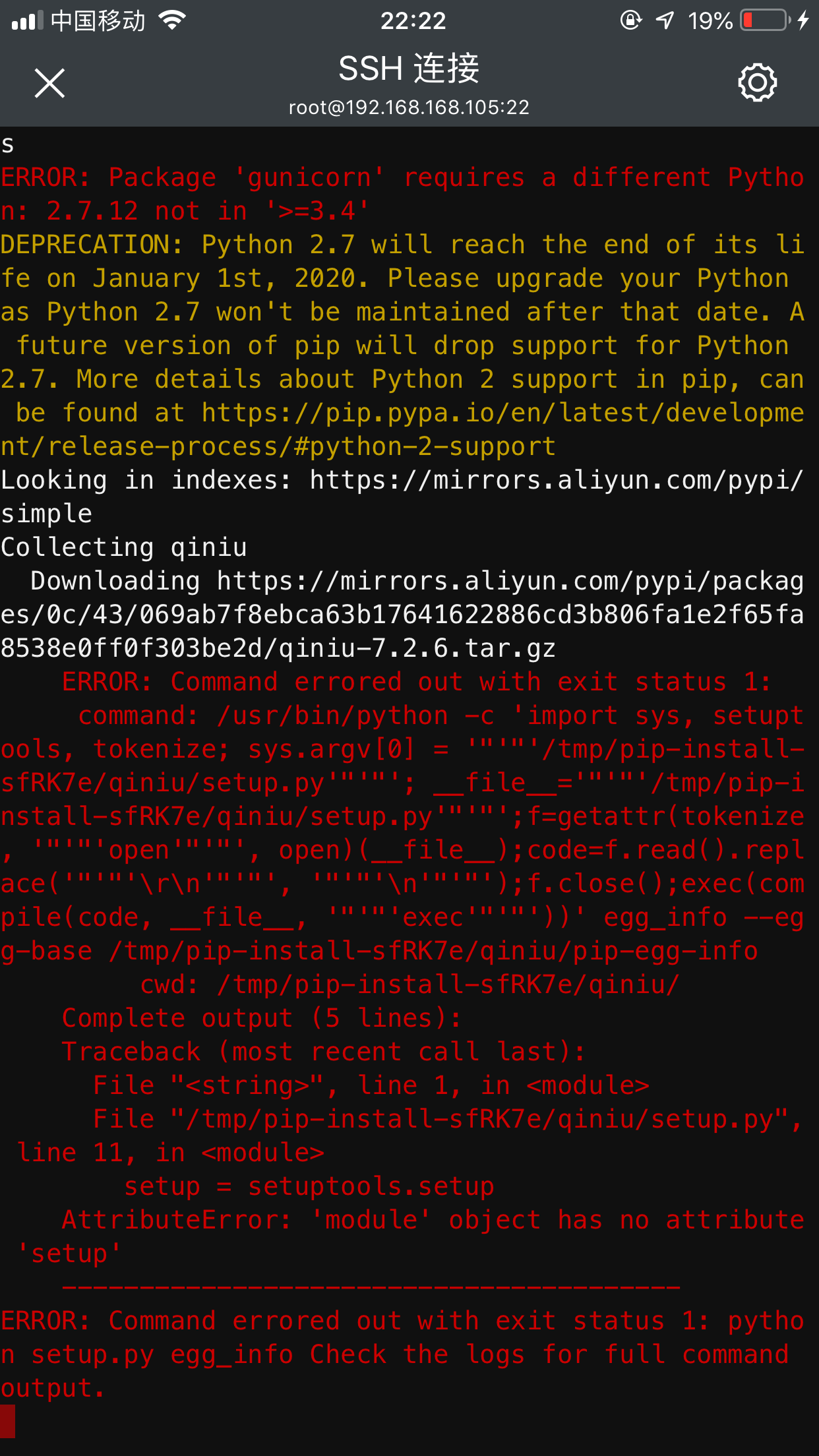
Task: Tap the charging bolt icon
Action: click(803, 20)
